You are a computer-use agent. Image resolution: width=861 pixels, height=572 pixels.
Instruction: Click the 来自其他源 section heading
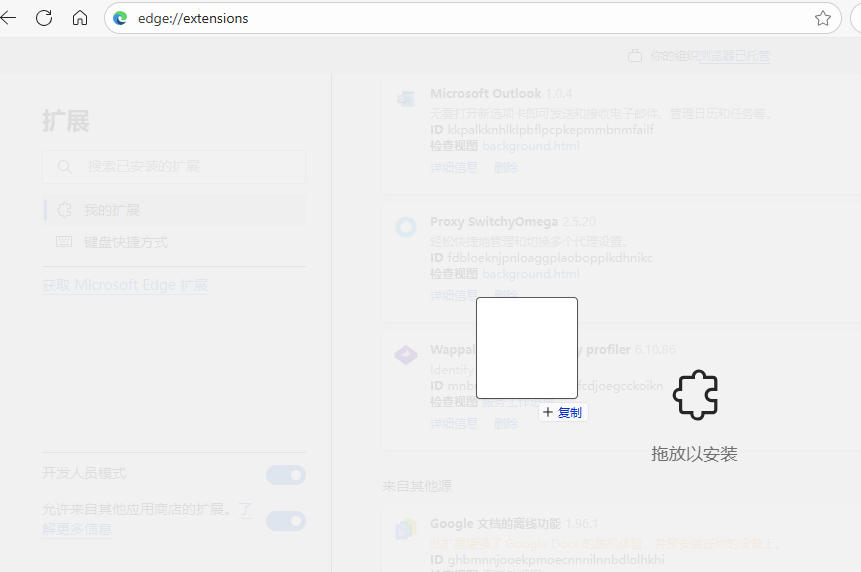pos(417,486)
